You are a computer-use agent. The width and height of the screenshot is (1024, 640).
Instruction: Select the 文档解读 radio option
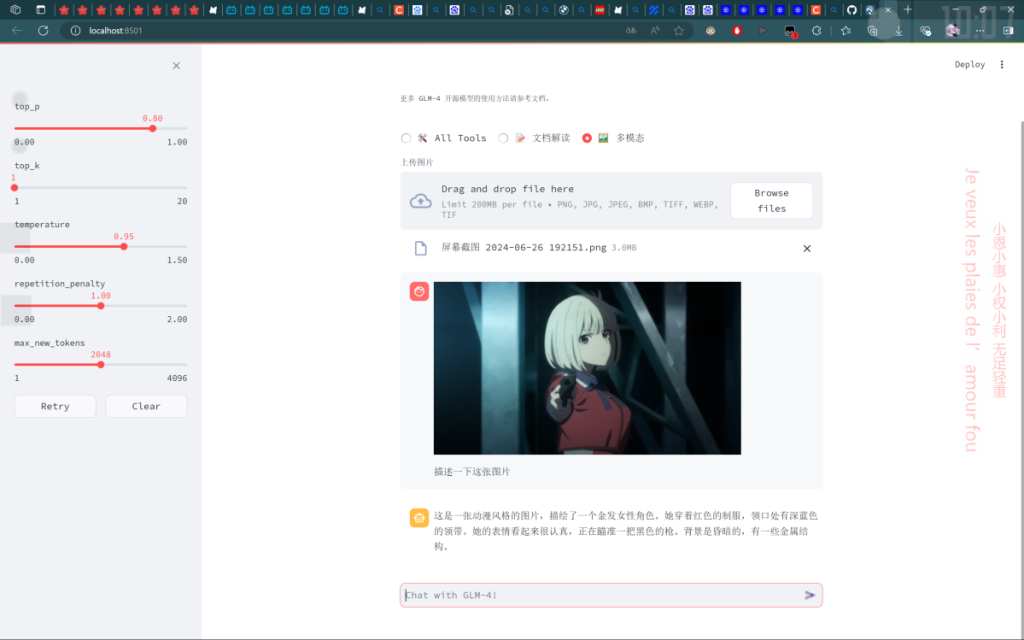(x=505, y=138)
